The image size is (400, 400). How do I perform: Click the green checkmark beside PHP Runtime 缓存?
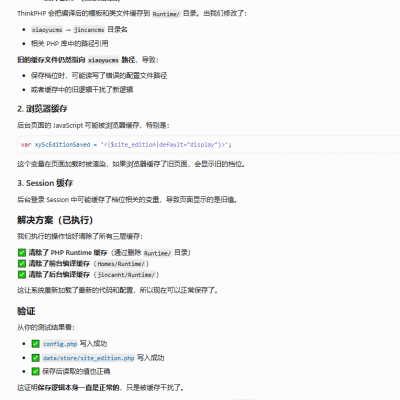click(22, 252)
